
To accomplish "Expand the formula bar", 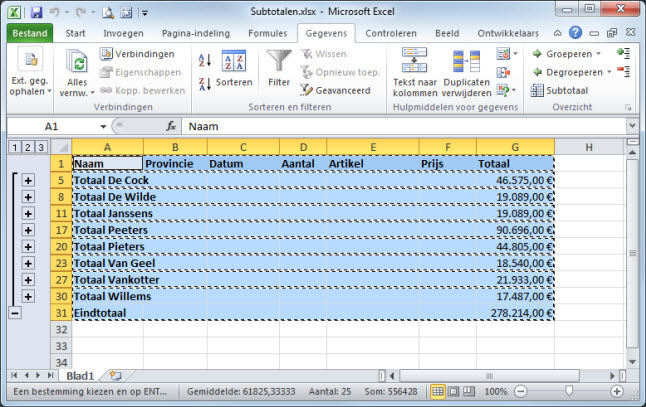I will click(632, 126).
